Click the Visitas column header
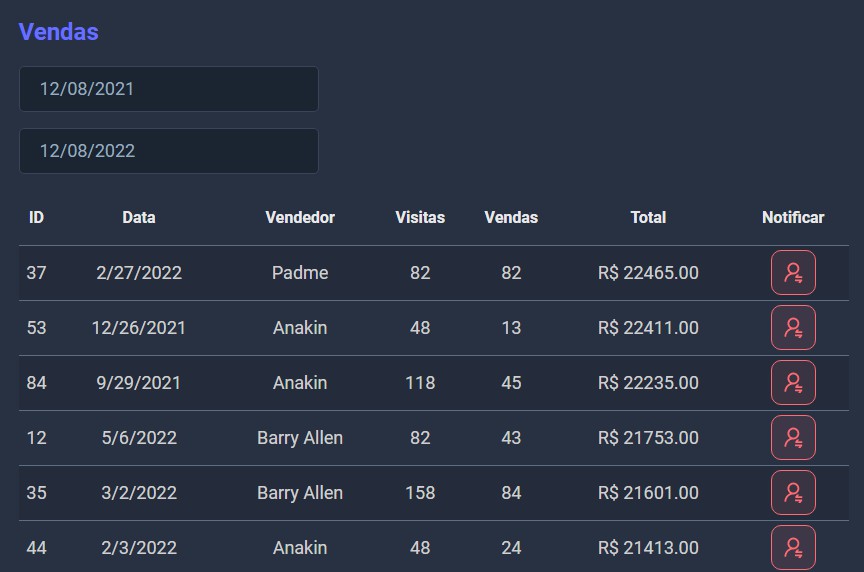This screenshot has width=864, height=572. coord(420,217)
